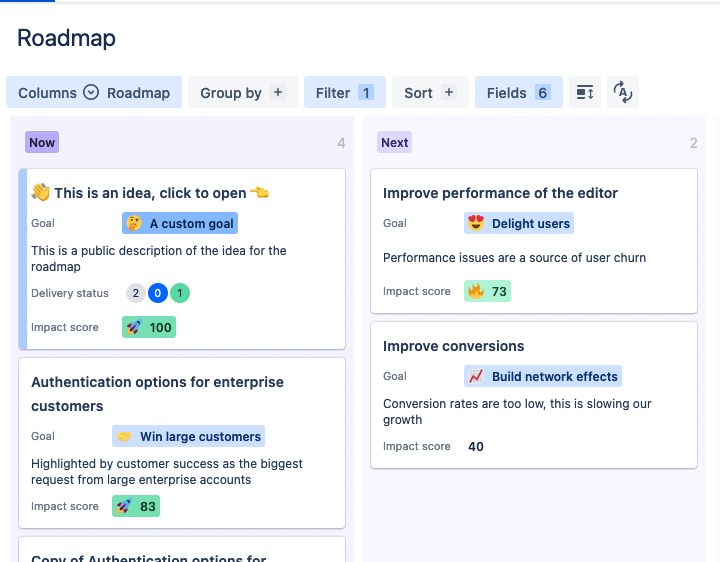Click the Build network effects goal tag
This screenshot has height=562, width=720.
(543, 376)
